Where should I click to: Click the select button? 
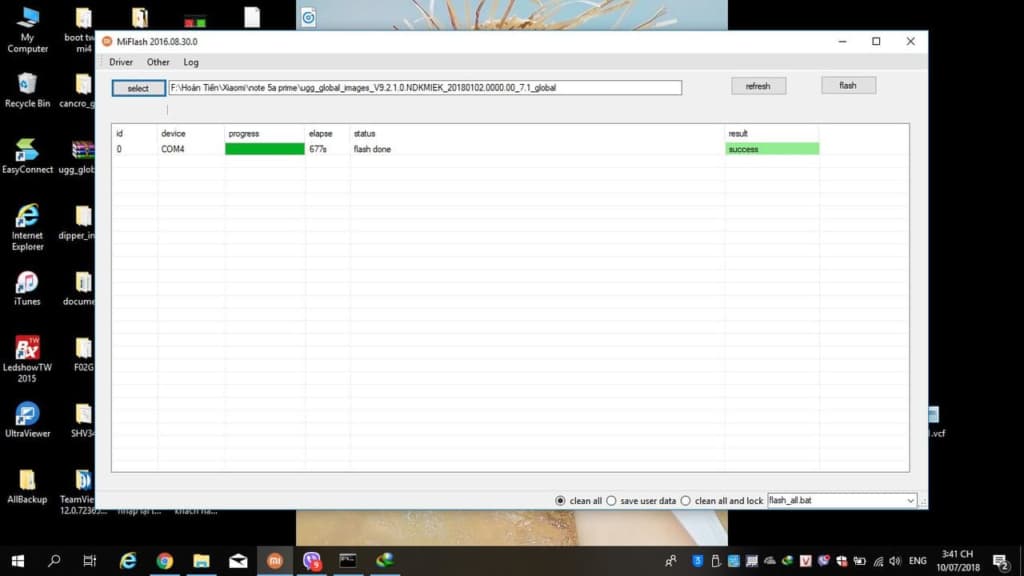click(138, 88)
